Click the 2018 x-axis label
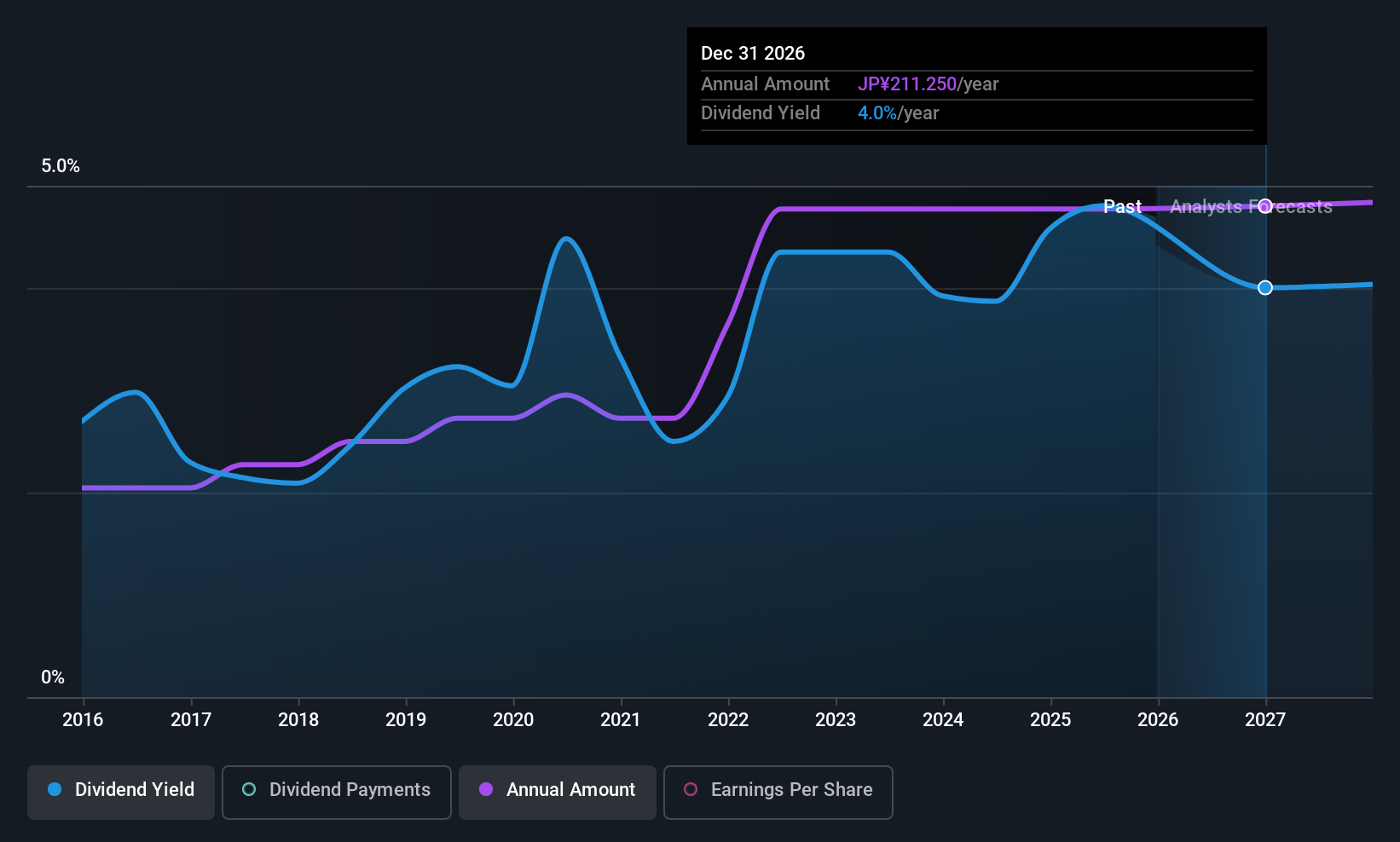 [x=298, y=720]
